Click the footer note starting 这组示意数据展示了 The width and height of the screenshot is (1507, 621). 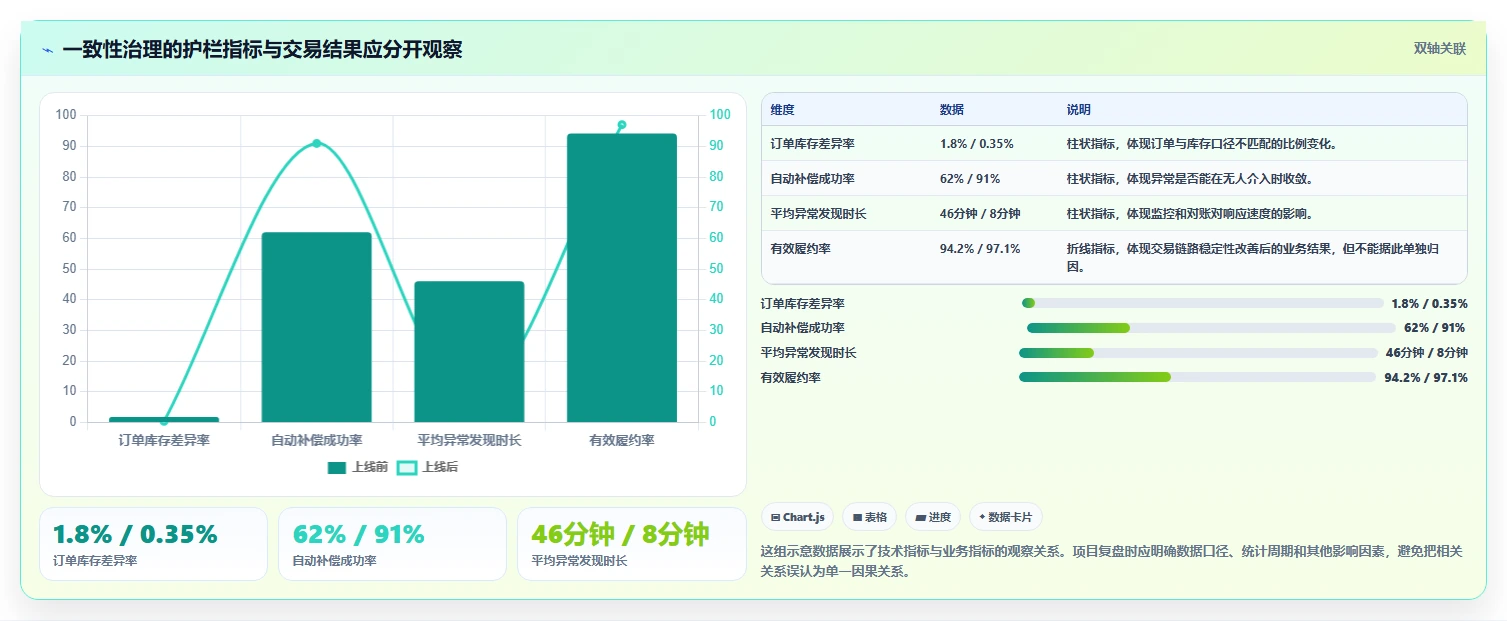coord(1112,562)
